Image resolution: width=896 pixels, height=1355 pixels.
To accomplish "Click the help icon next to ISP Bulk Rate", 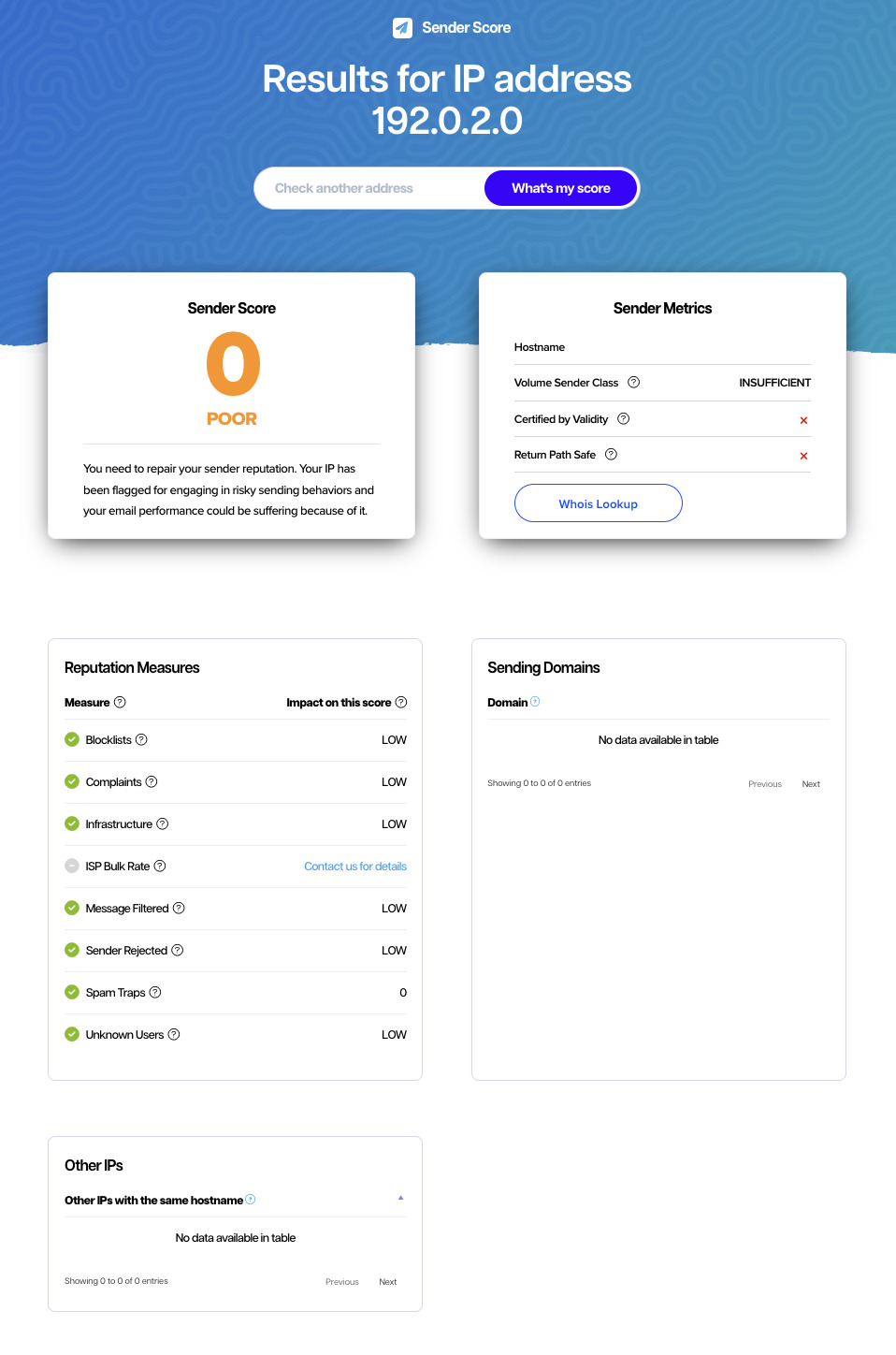I will pos(160,866).
